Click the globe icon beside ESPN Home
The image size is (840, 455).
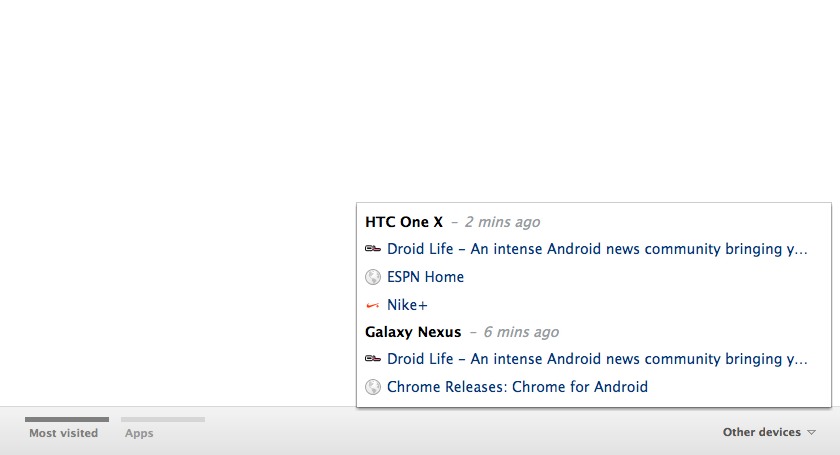(x=373, y=277)
